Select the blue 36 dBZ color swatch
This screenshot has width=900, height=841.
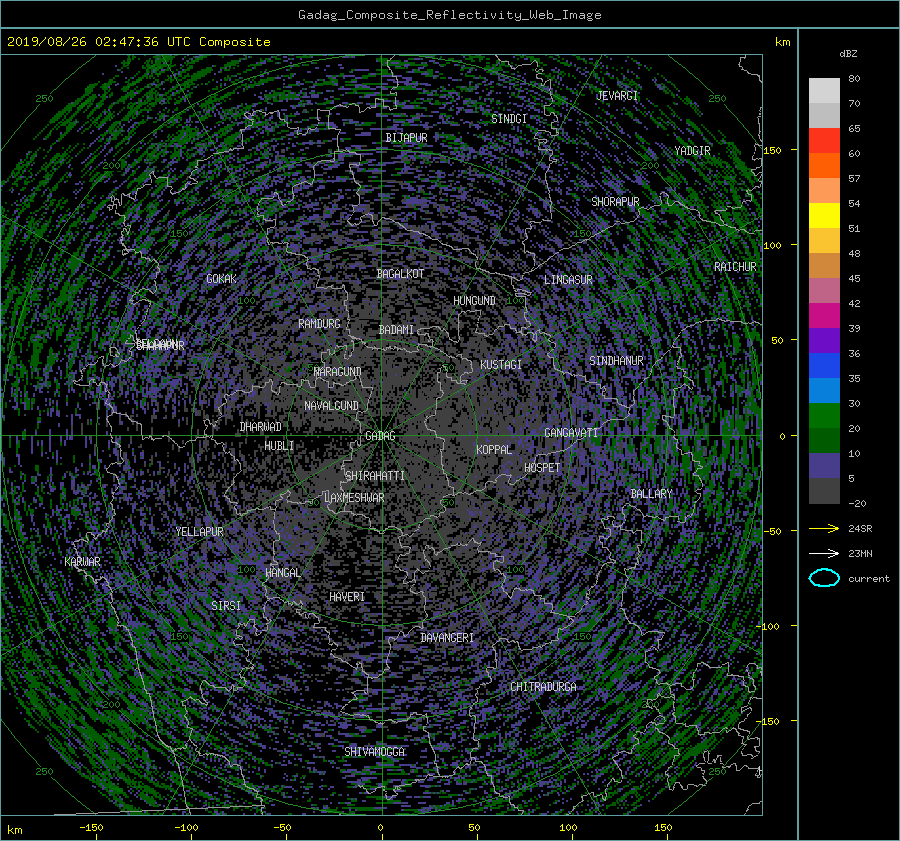824,365
